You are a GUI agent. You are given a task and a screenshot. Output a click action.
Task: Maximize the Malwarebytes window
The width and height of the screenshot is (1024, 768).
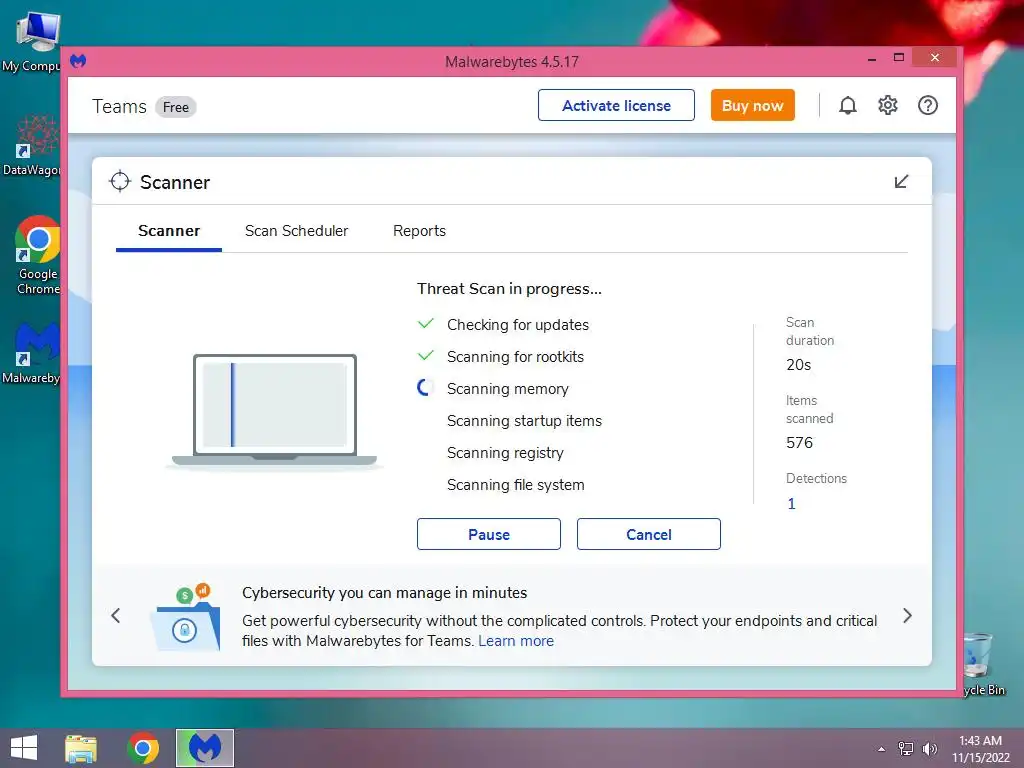pyautogui.click(x=899, y=57)
